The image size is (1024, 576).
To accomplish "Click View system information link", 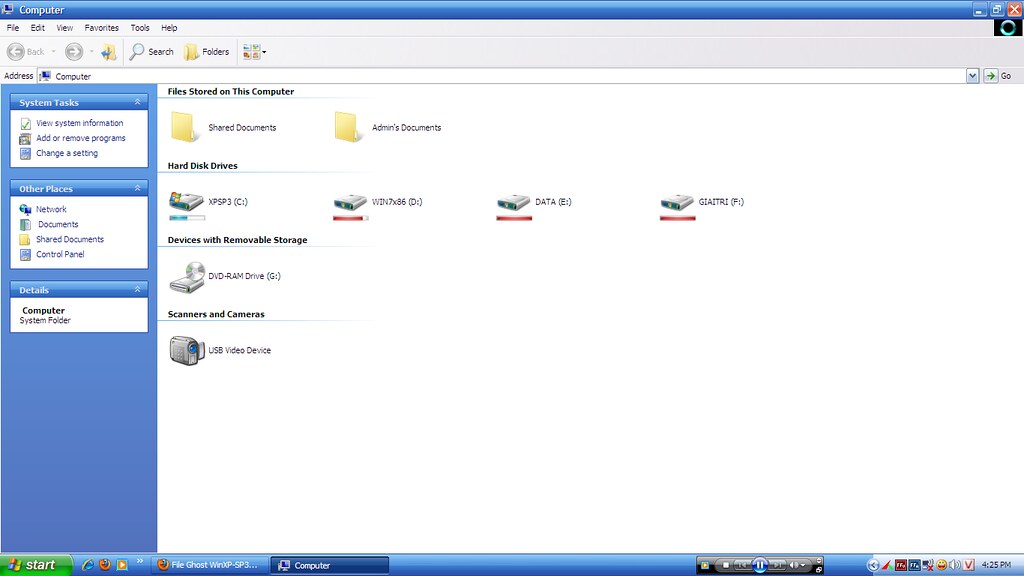I will [x=79, y=123].
